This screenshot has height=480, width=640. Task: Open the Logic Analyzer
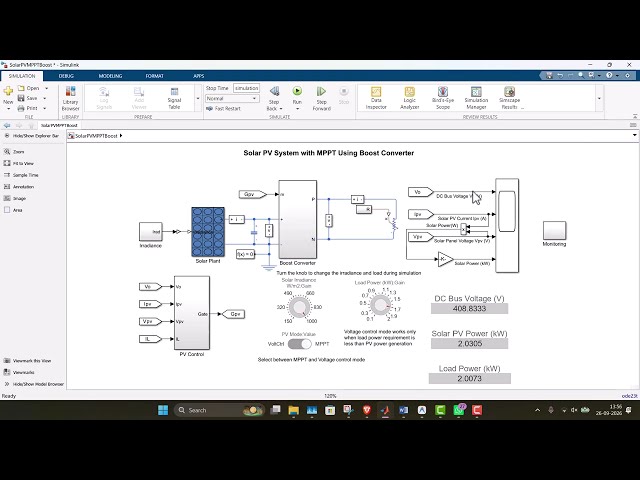[409, 98]
